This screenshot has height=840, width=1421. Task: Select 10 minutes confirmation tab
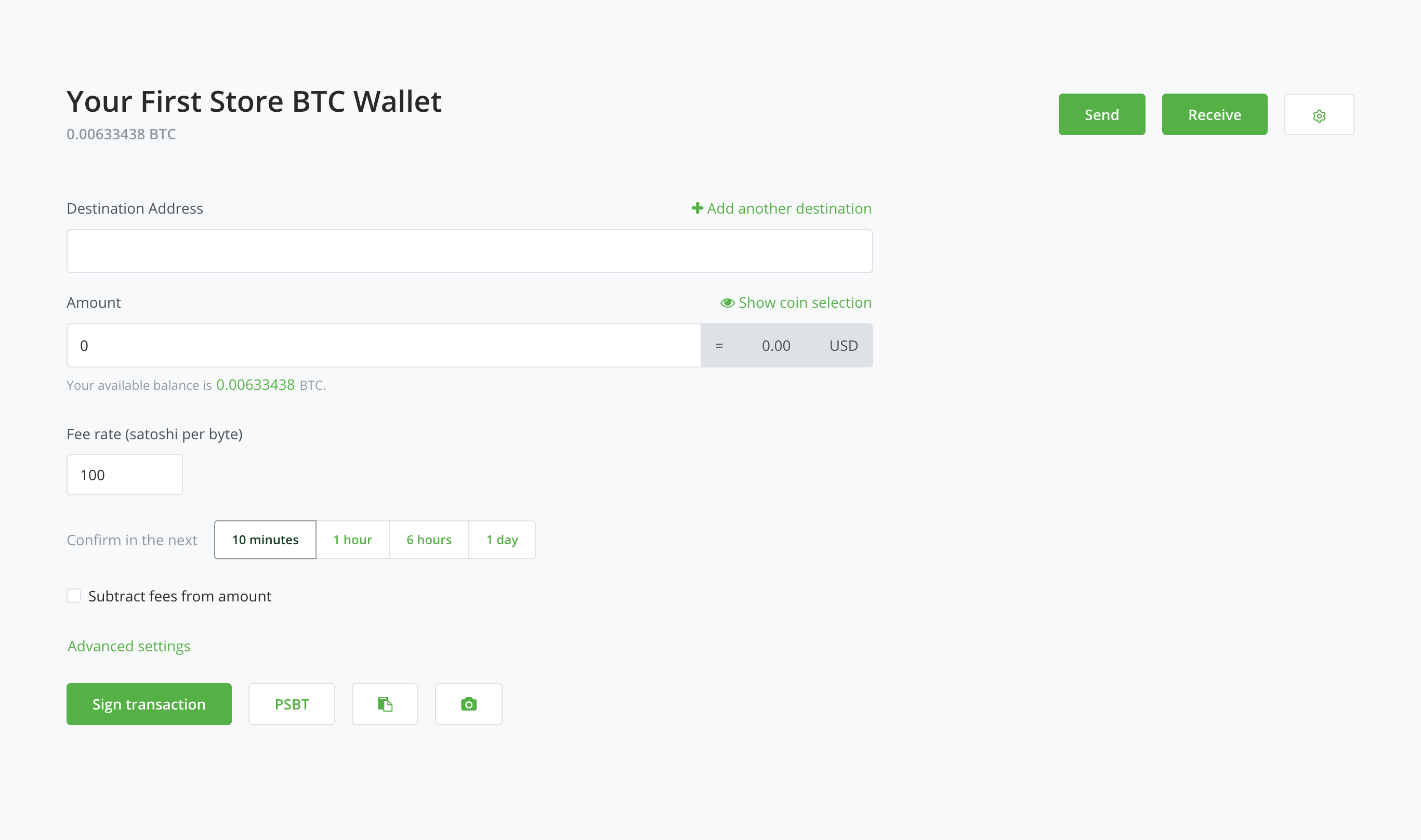(x=265, y=539)
